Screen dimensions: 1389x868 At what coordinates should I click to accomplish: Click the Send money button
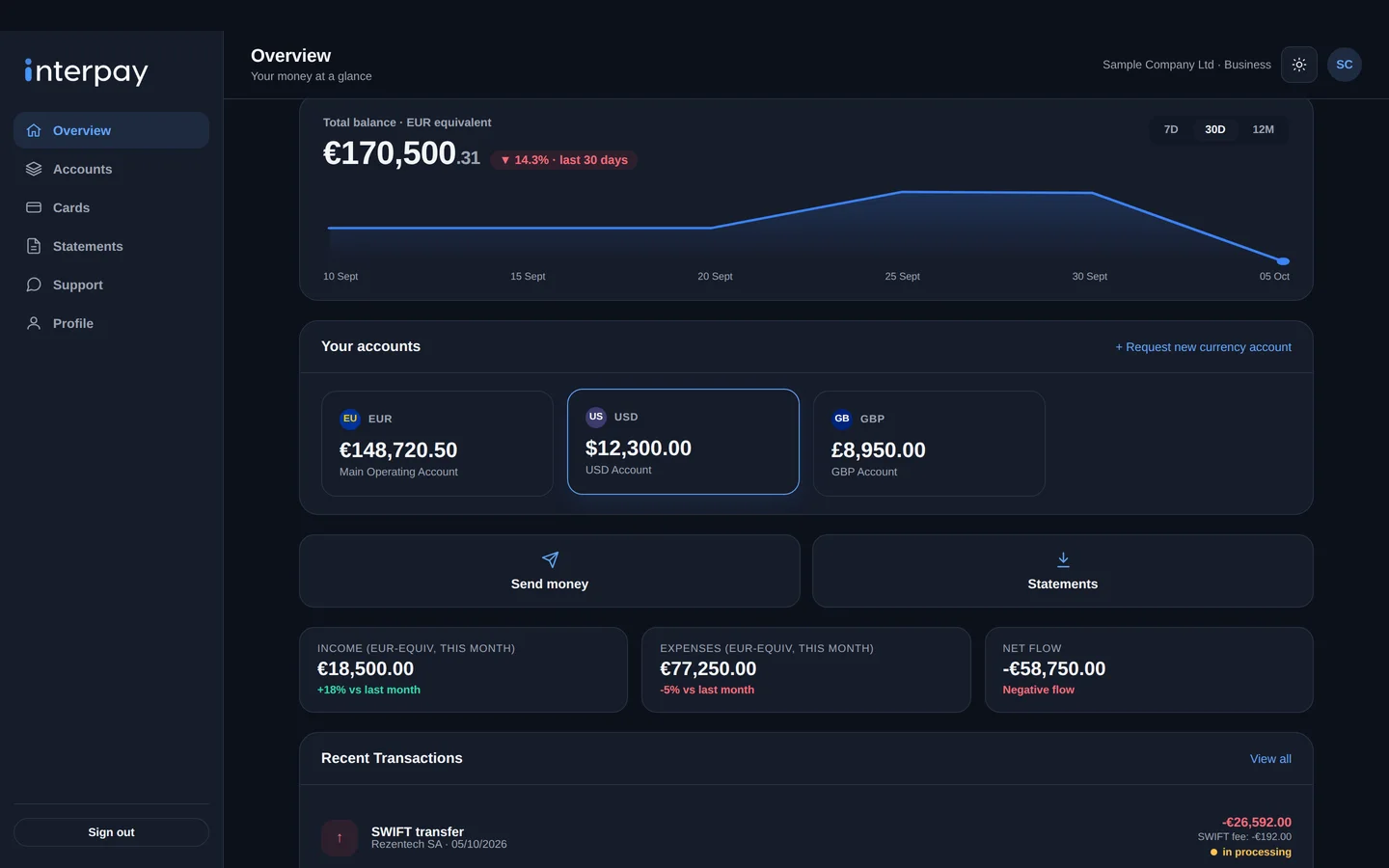point(550,571)
